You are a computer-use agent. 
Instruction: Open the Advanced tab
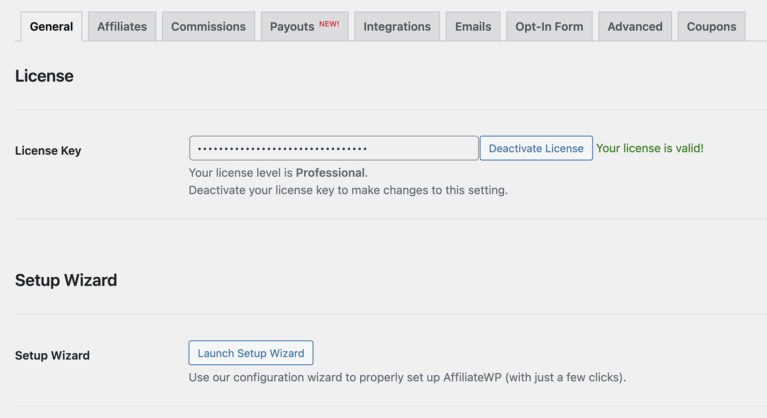point(635,27)
